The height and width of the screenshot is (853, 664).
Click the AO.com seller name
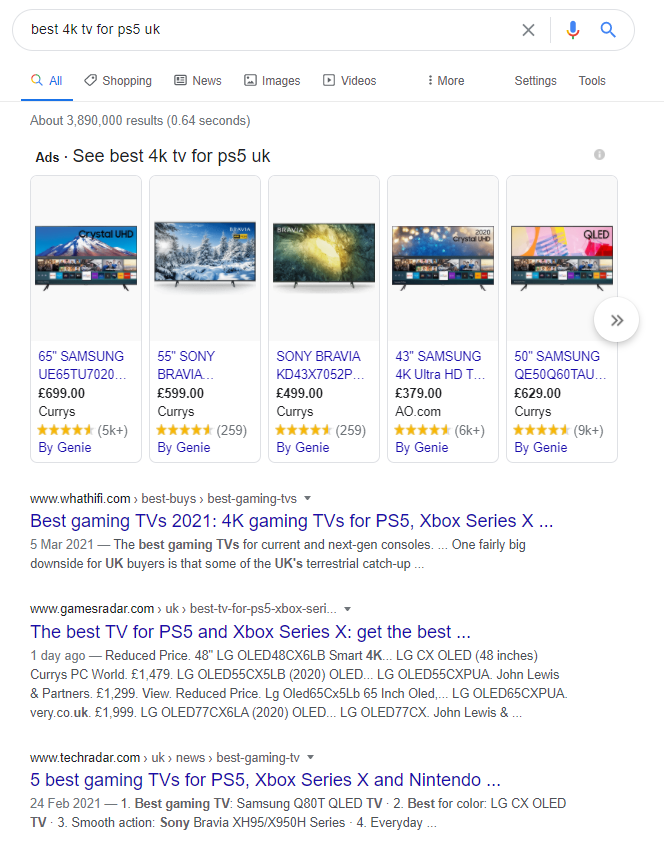pyautogui.click(x=418, y=412)
